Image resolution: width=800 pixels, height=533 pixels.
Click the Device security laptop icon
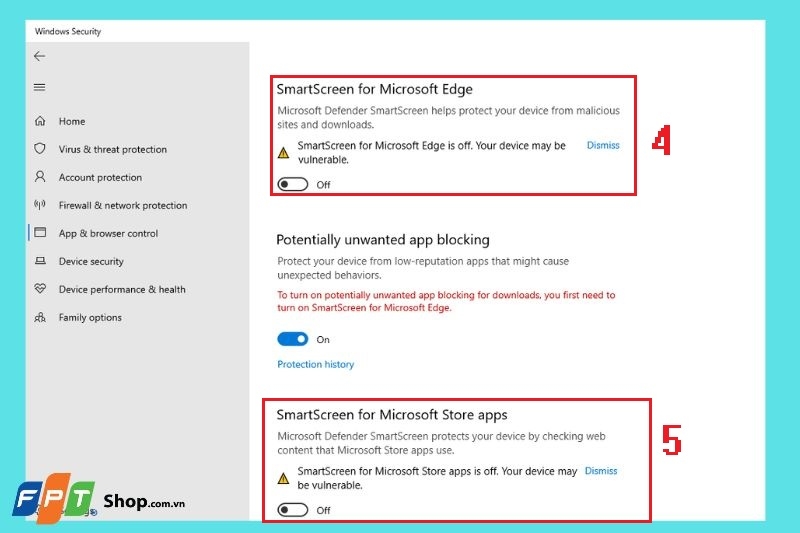[40, 261]
